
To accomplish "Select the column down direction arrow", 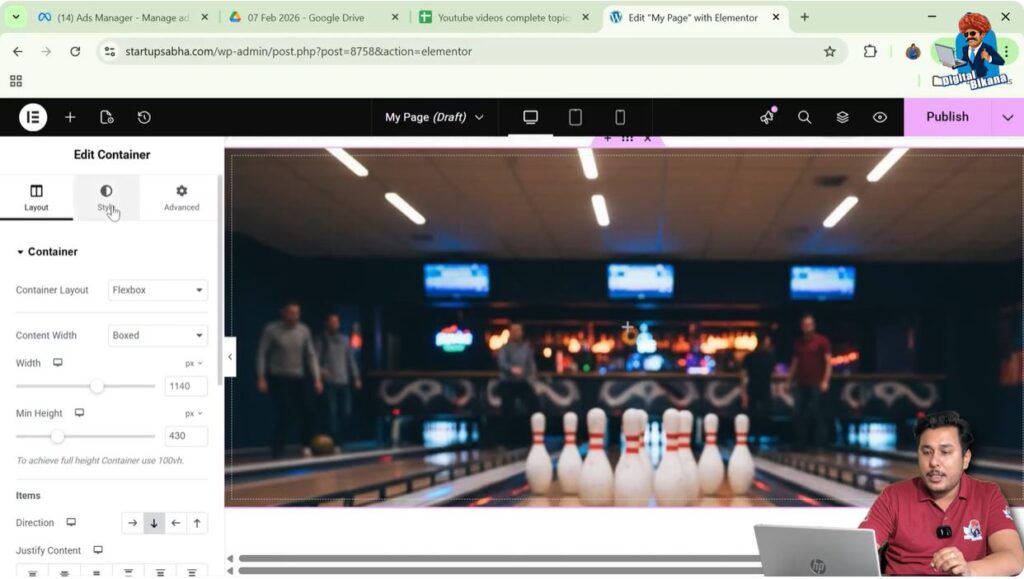I will tap(154, 523).
